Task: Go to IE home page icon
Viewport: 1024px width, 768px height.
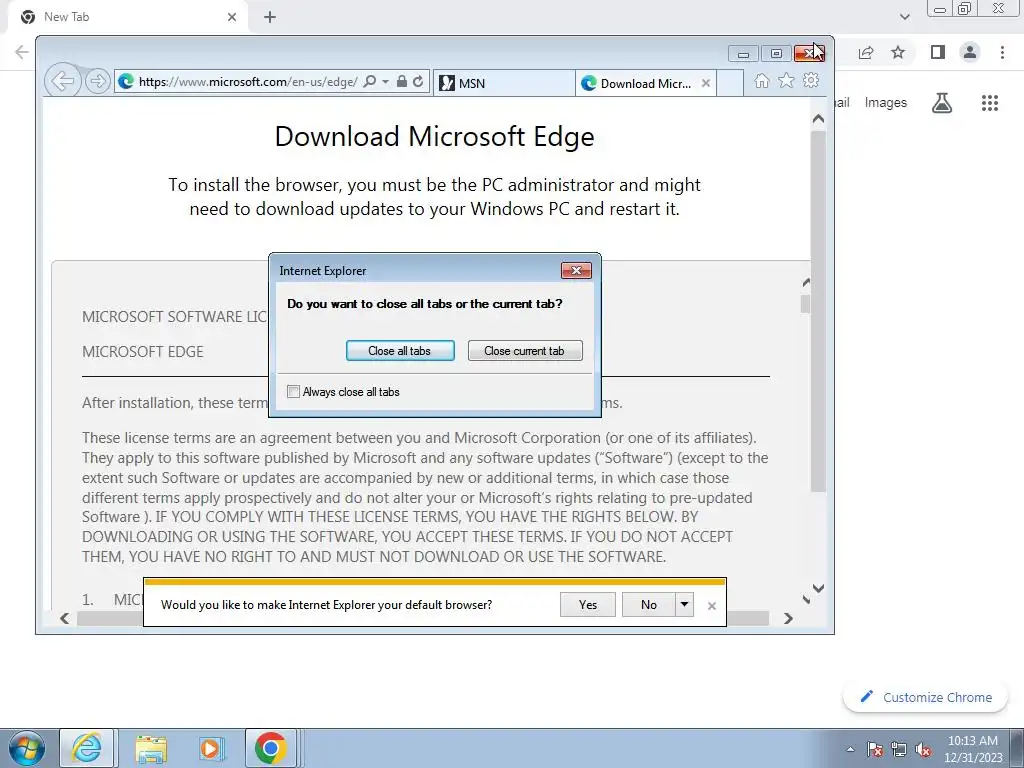Action: coord(761,80)
